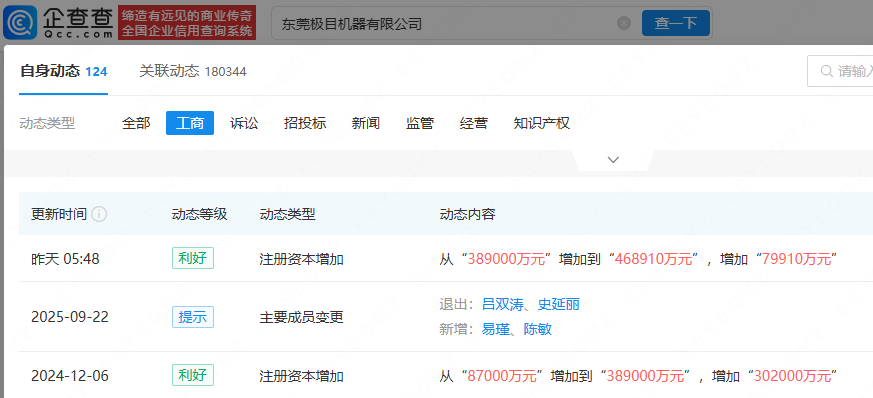
Task: Select the 工商 filter
Action: pyautogui.click(x=190, y=123)
